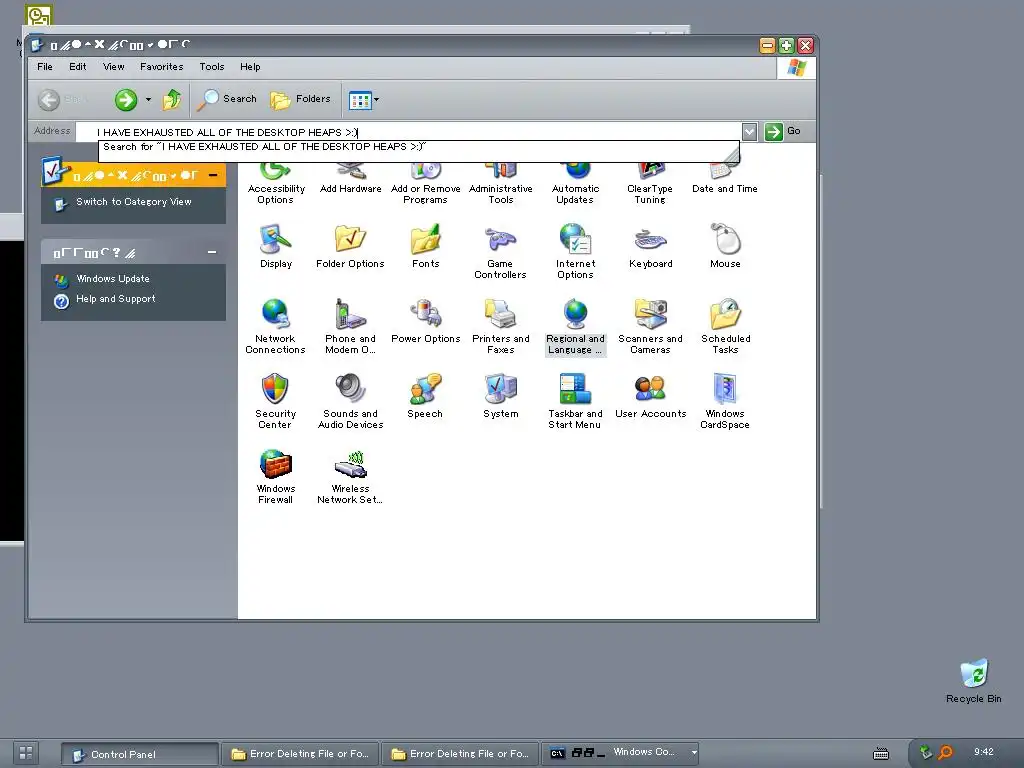
Task: Open System properties icon
Action: (x=501, y=396)
